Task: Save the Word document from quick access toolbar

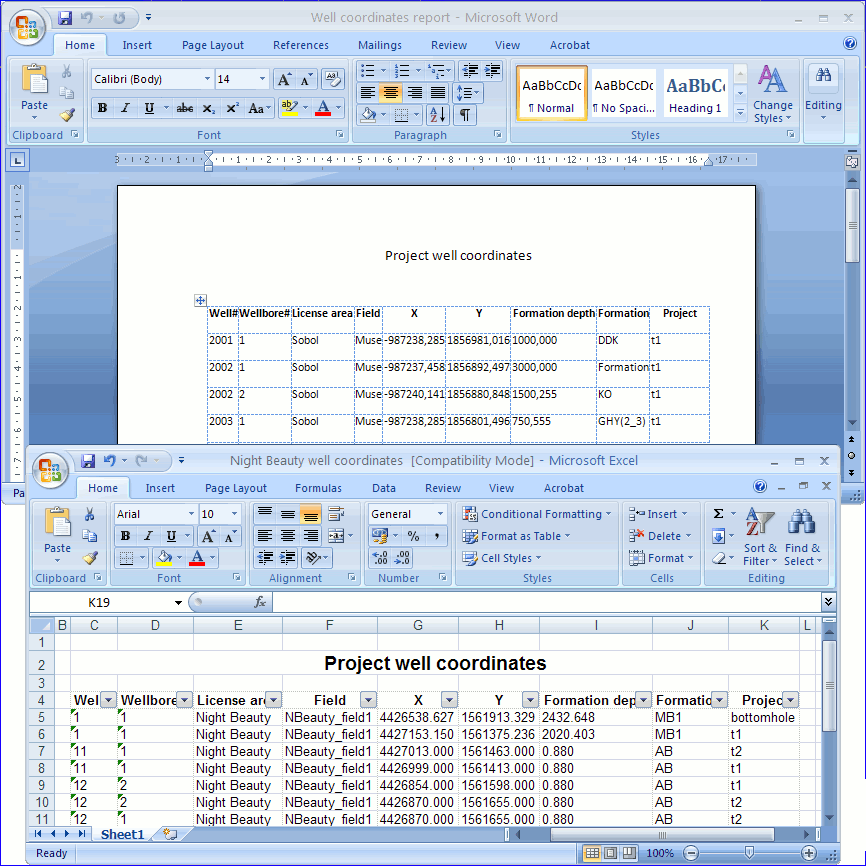Action: pos(65,18)
